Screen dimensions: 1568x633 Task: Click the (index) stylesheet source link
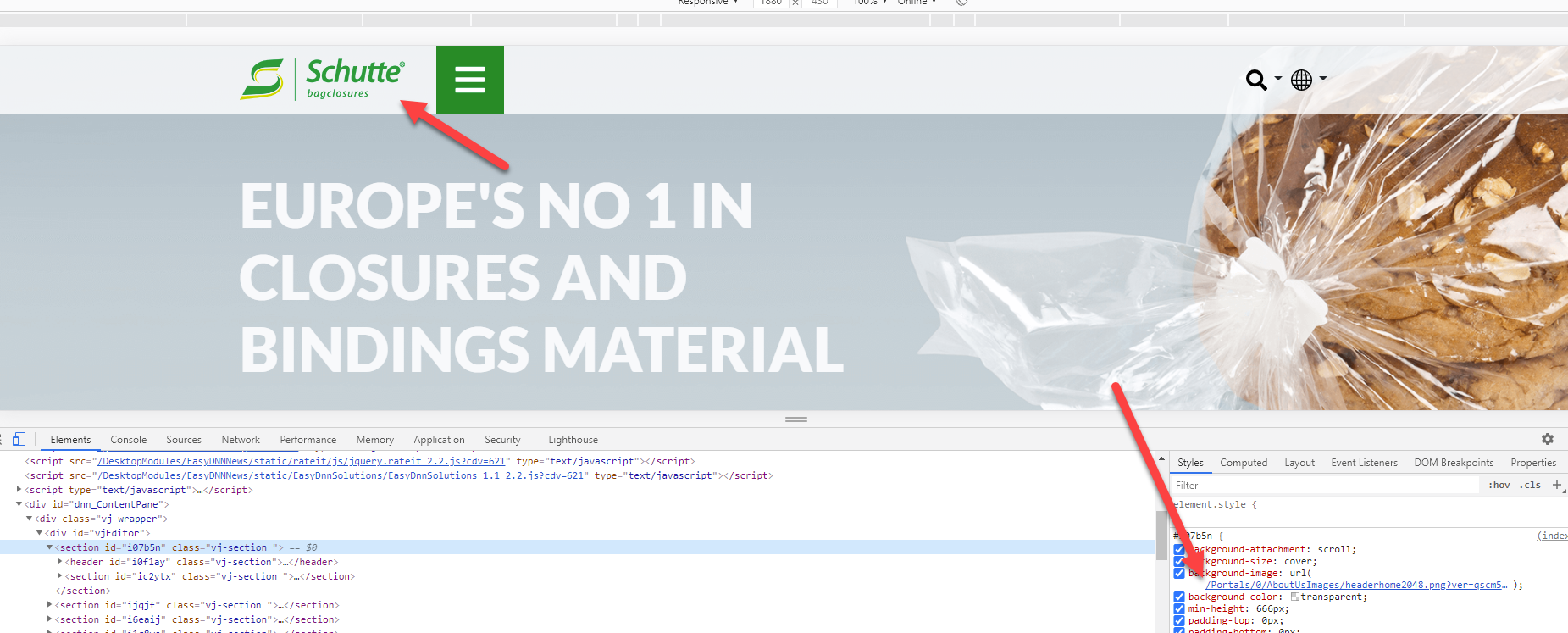[x=1553, y=536]
